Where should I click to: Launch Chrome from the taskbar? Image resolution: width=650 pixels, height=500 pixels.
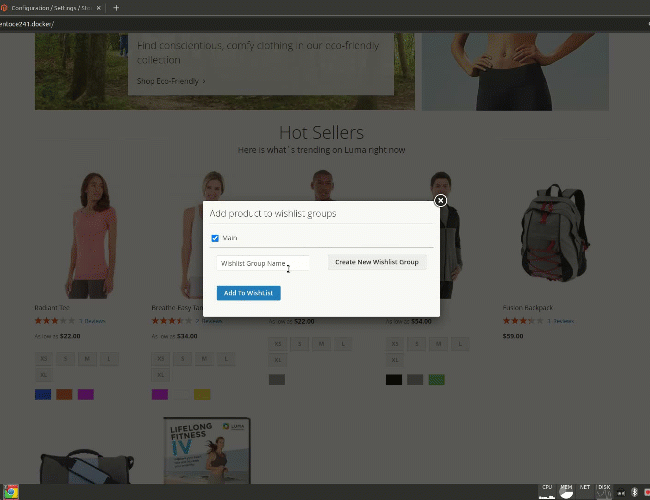click(11, 491)
